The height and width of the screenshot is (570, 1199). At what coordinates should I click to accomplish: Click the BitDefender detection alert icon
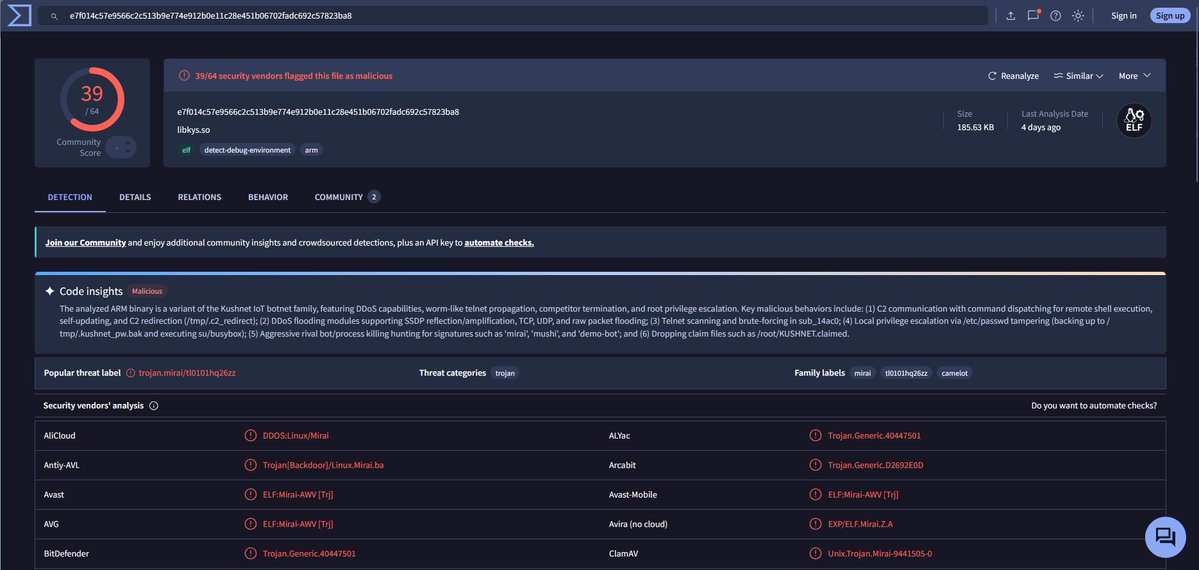click(250, 553)
